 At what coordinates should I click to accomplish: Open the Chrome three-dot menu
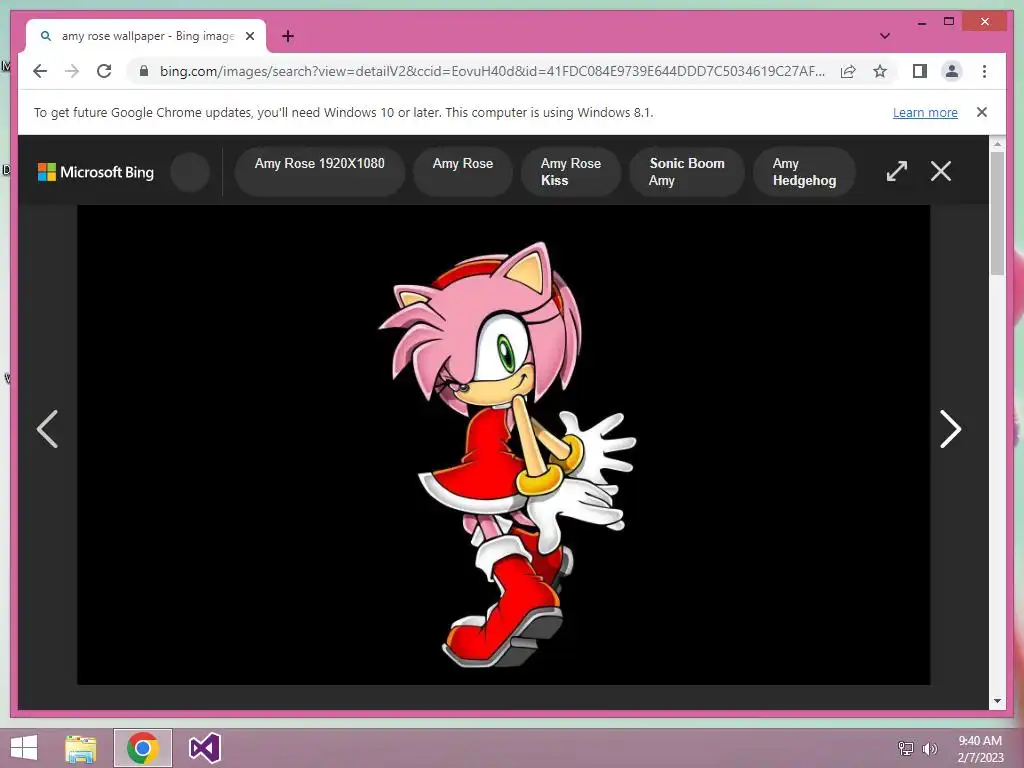(984, 71)
